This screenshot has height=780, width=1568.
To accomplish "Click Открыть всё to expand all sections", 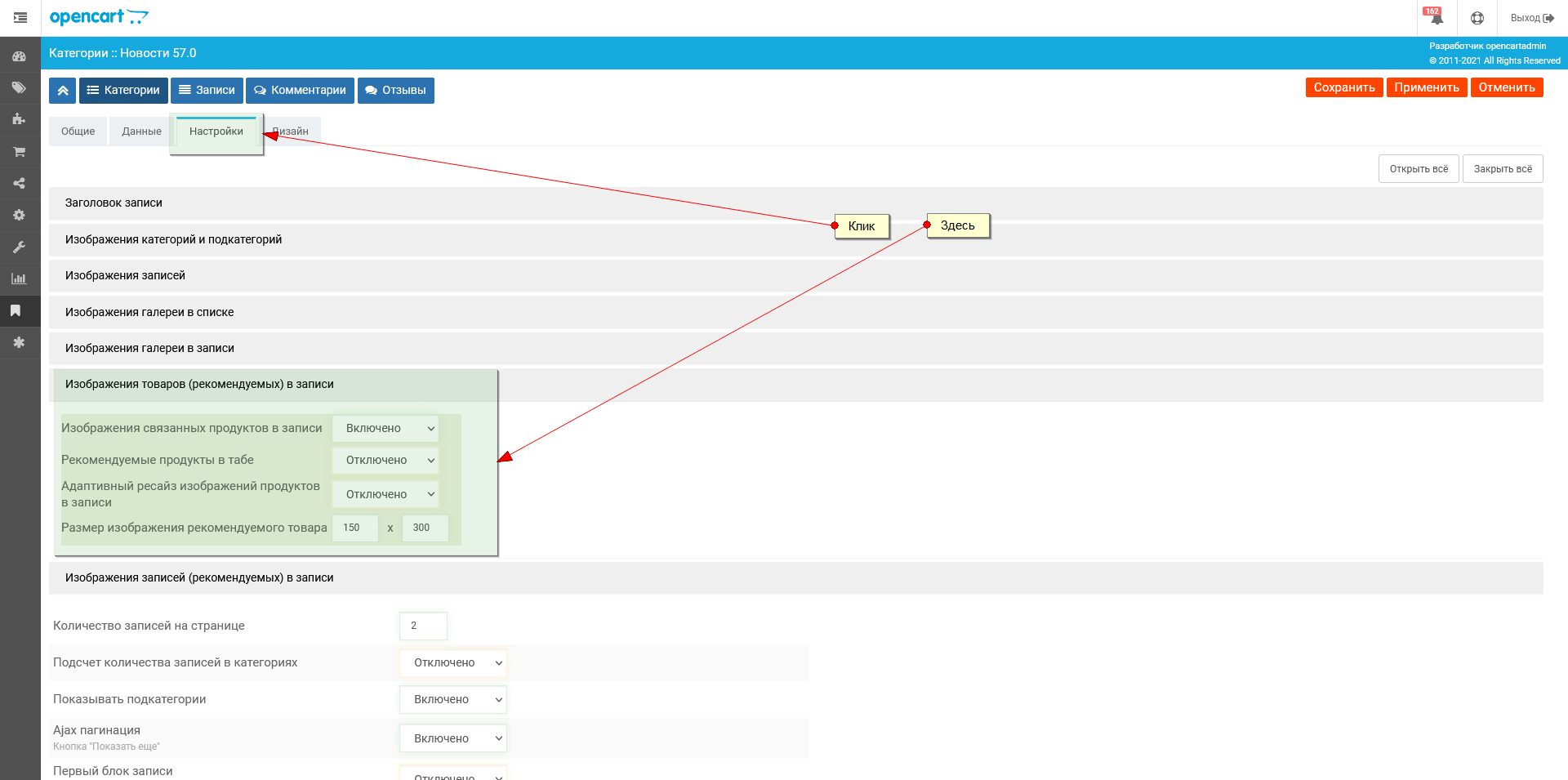I will pyautogui.click(x=1419, y=169).
